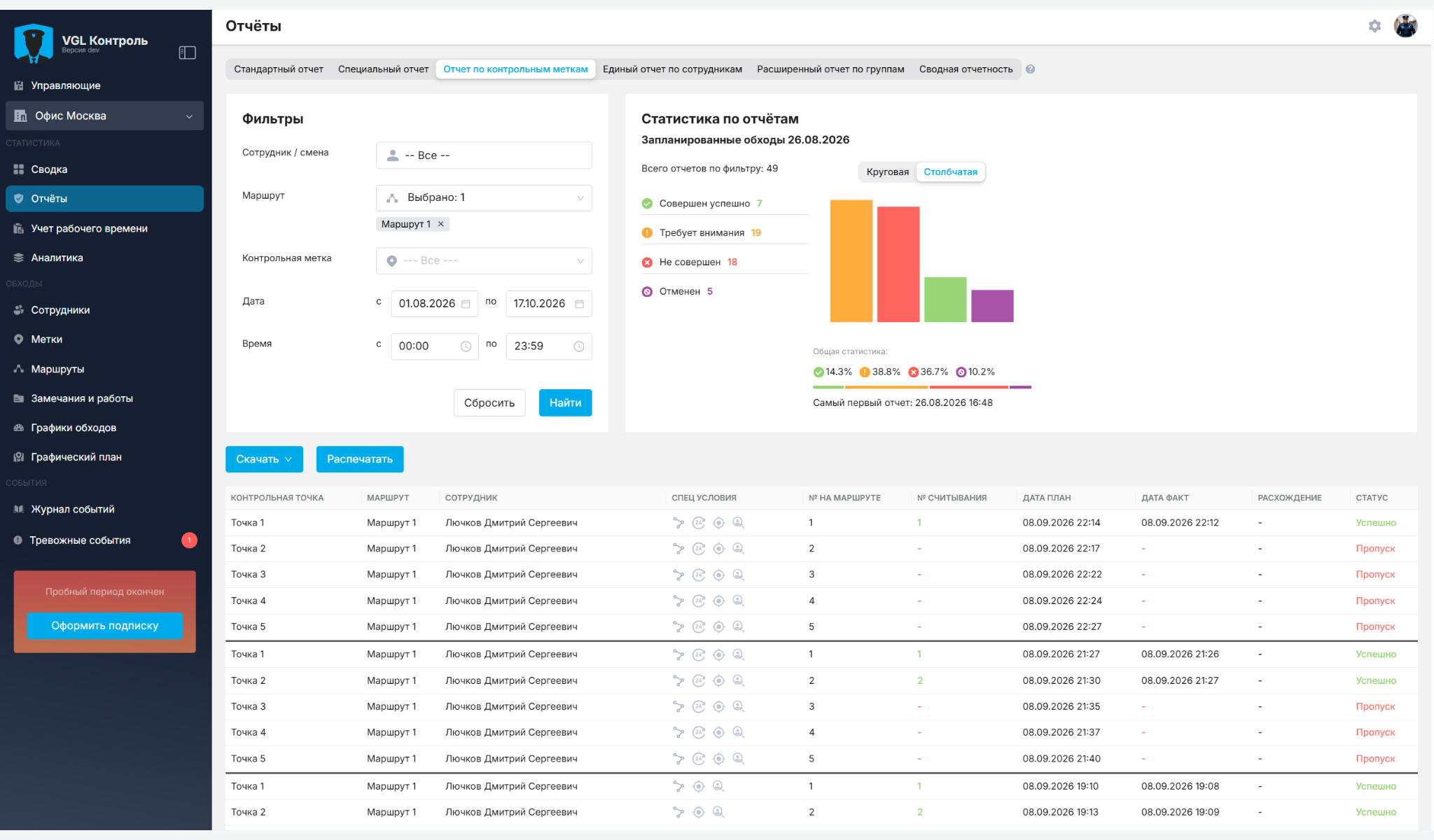This screenshot has width=1434, height=840.
Task: Switch to Стандартный отчет tab
Action: coord(279,69)
